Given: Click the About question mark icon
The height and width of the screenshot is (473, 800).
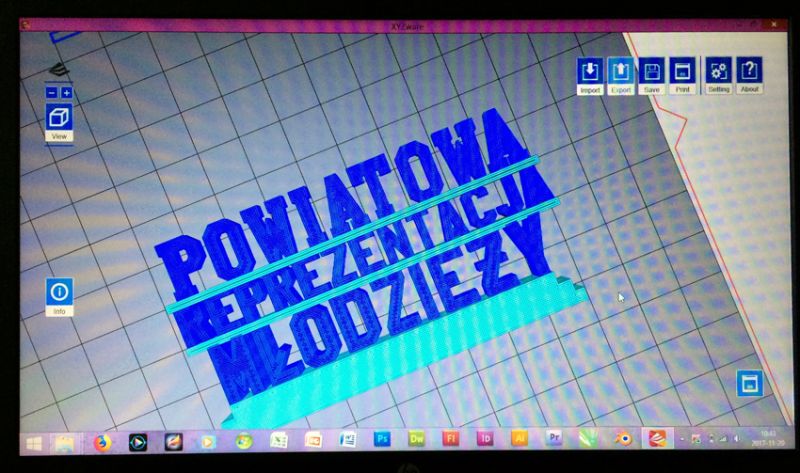Looking at the screenshot, I should click(749, 72).
